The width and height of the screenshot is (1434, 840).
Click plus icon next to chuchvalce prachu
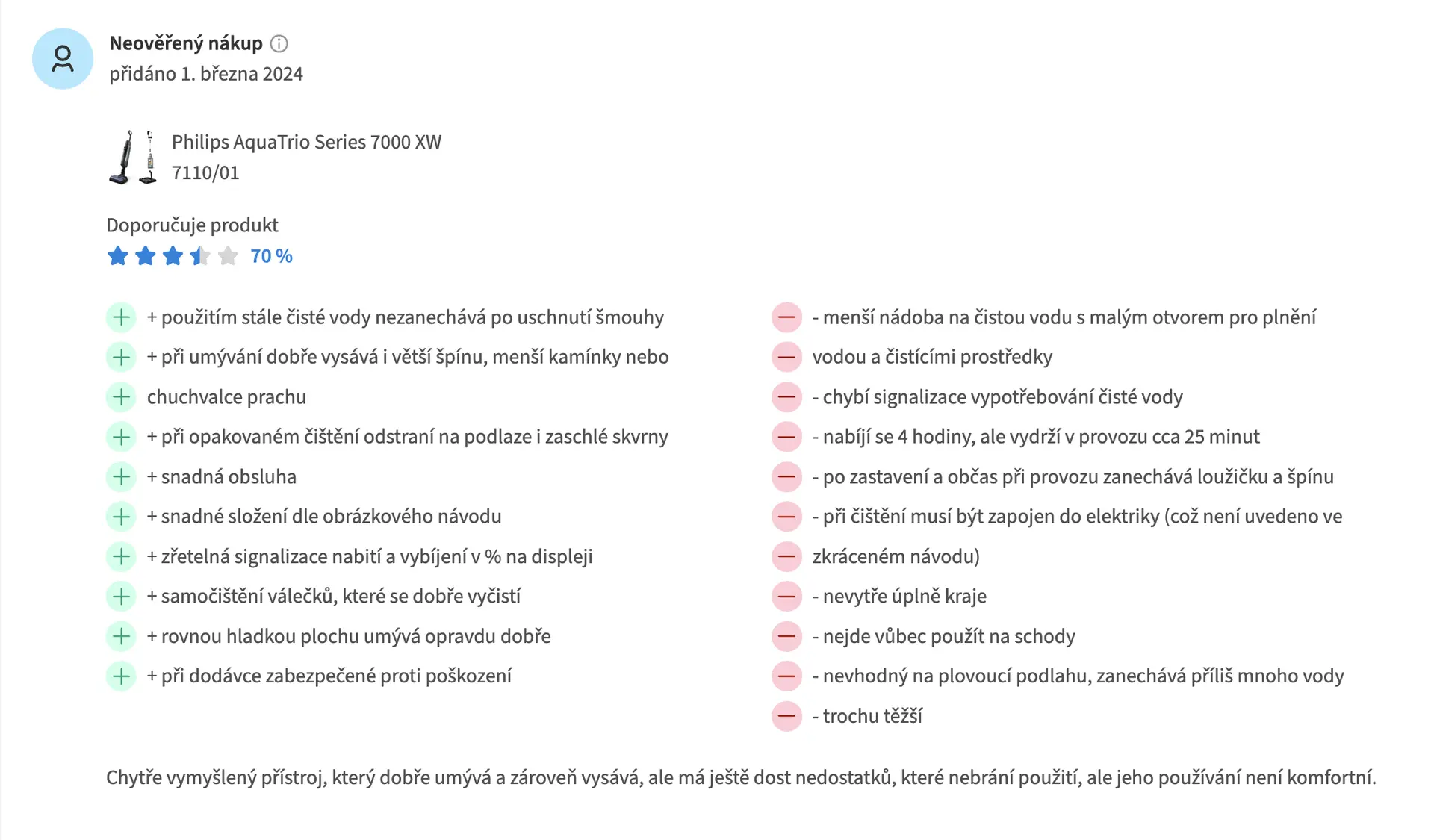[x=121, y=396]
